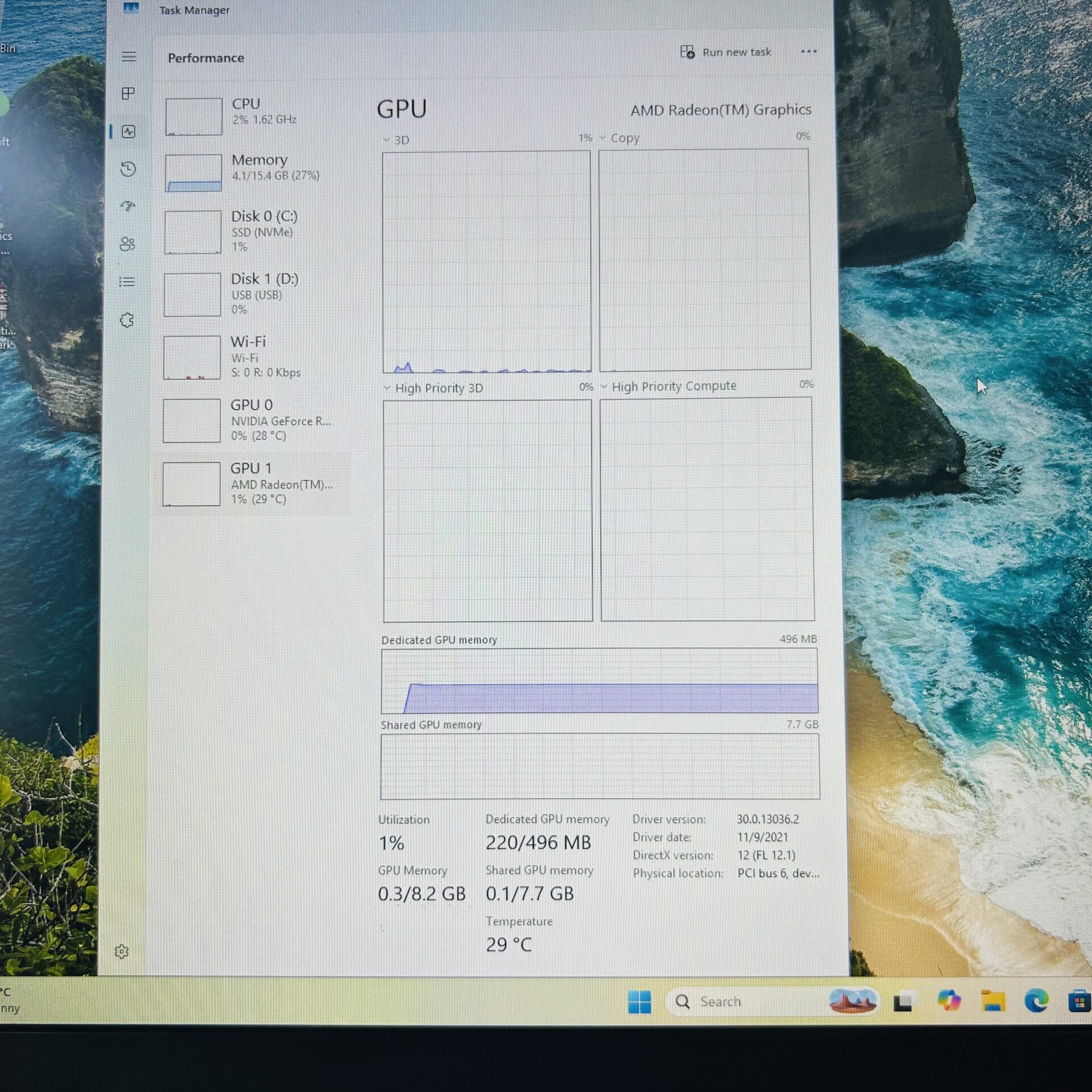Click the driver date 11/9/2021

click(763, 837)
